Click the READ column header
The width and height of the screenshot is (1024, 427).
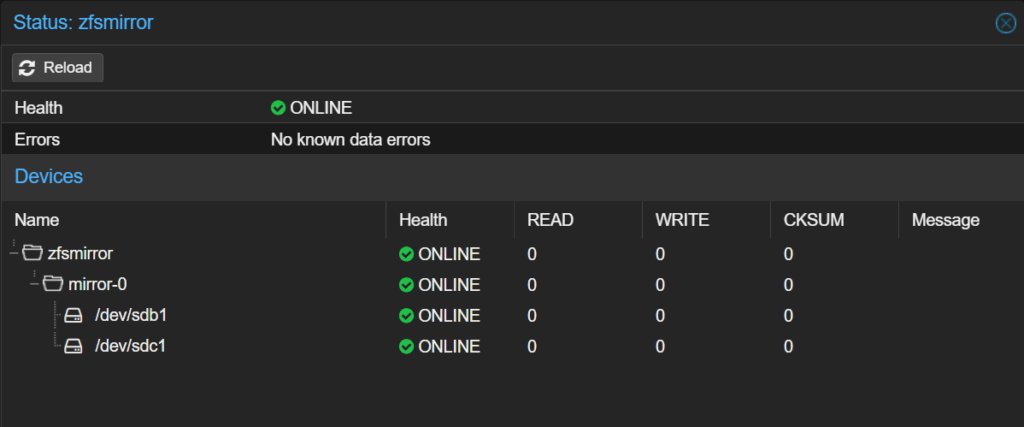pyautogui.click(x=550, y=220)
